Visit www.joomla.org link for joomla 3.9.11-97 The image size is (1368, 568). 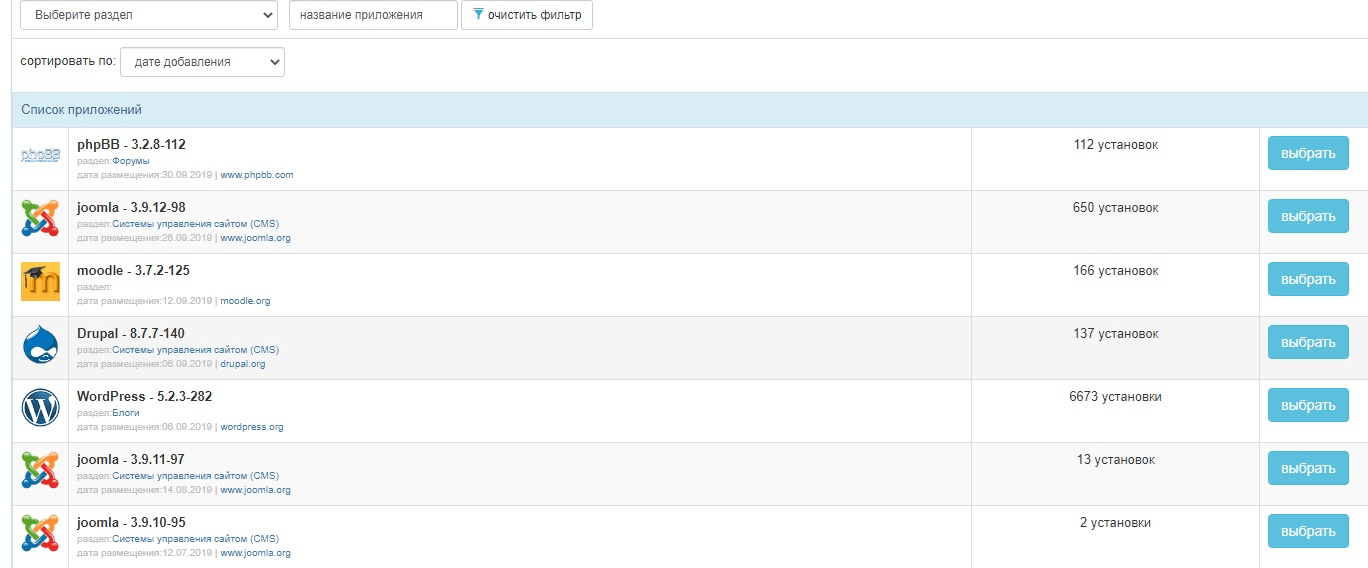click(x=256, y=490)
